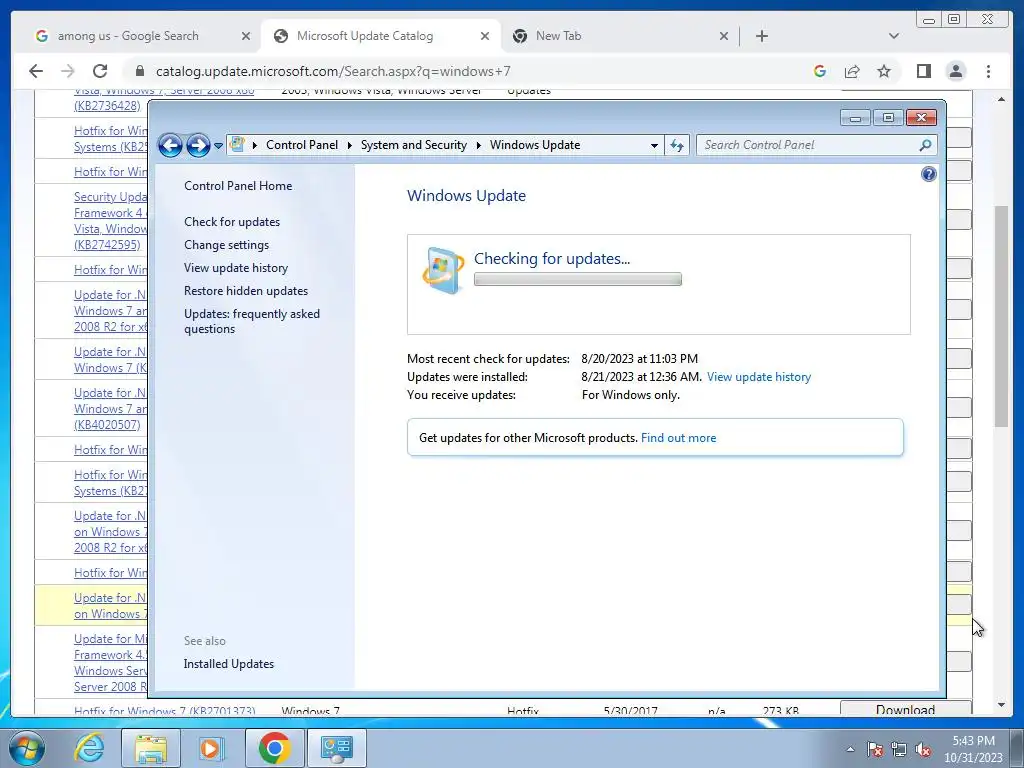Open Updates: frequently asked questions
This screenshot has height=768, width=1024.
click(x=251, y=321)
